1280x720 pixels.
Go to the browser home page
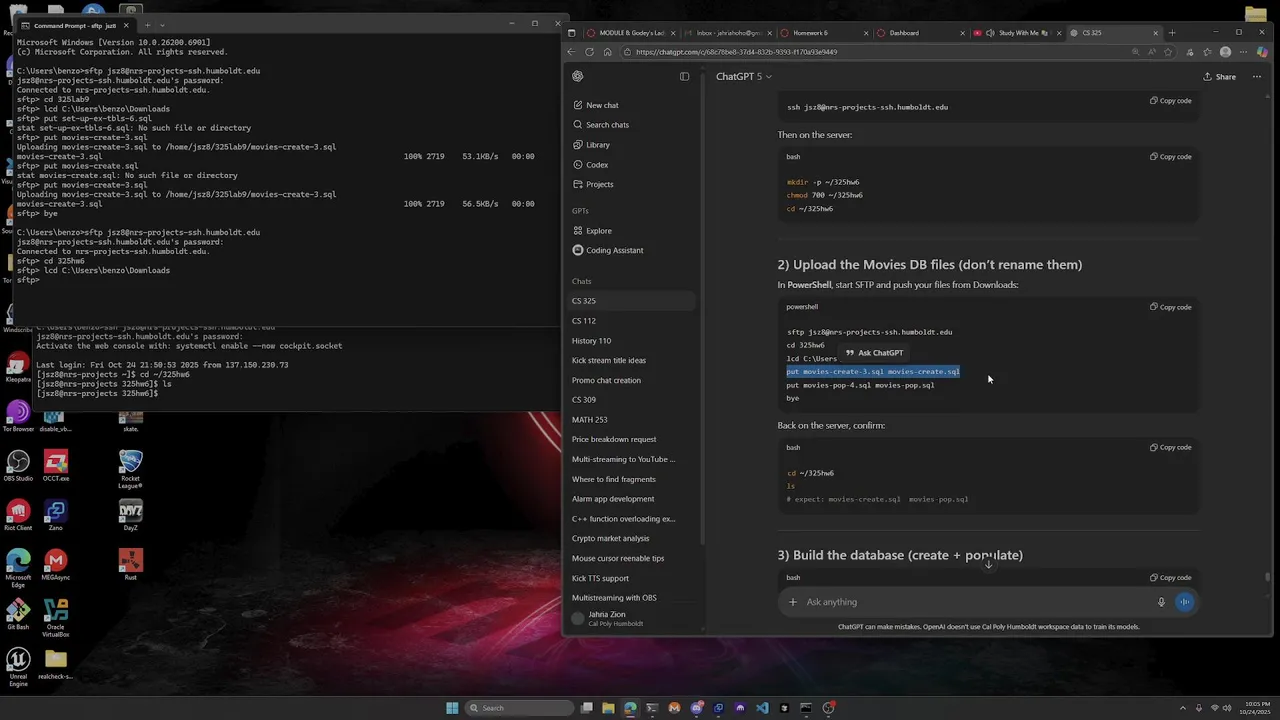(x=607, y=52)
